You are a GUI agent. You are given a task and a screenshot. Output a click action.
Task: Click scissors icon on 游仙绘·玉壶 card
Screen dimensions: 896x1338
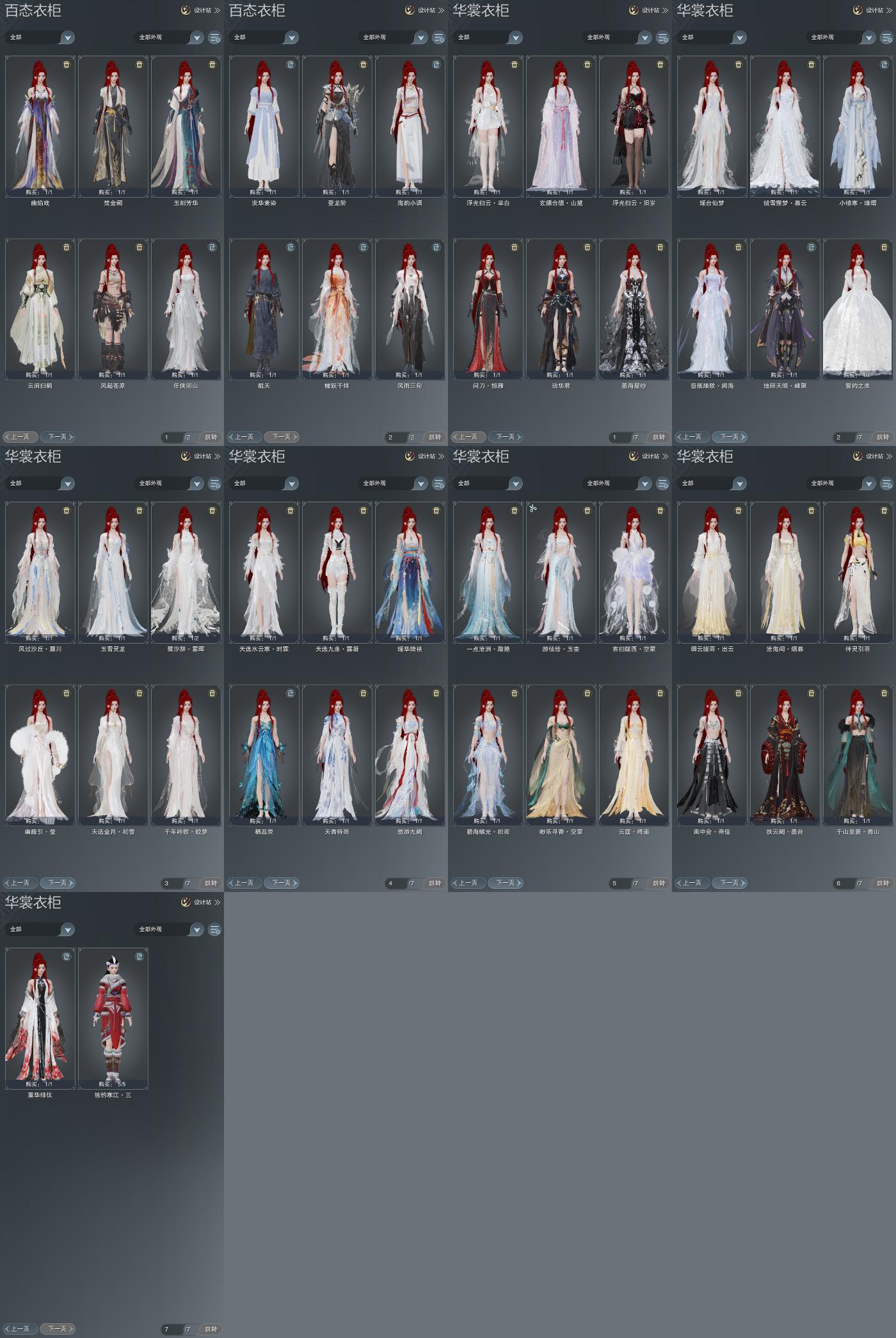532,509
